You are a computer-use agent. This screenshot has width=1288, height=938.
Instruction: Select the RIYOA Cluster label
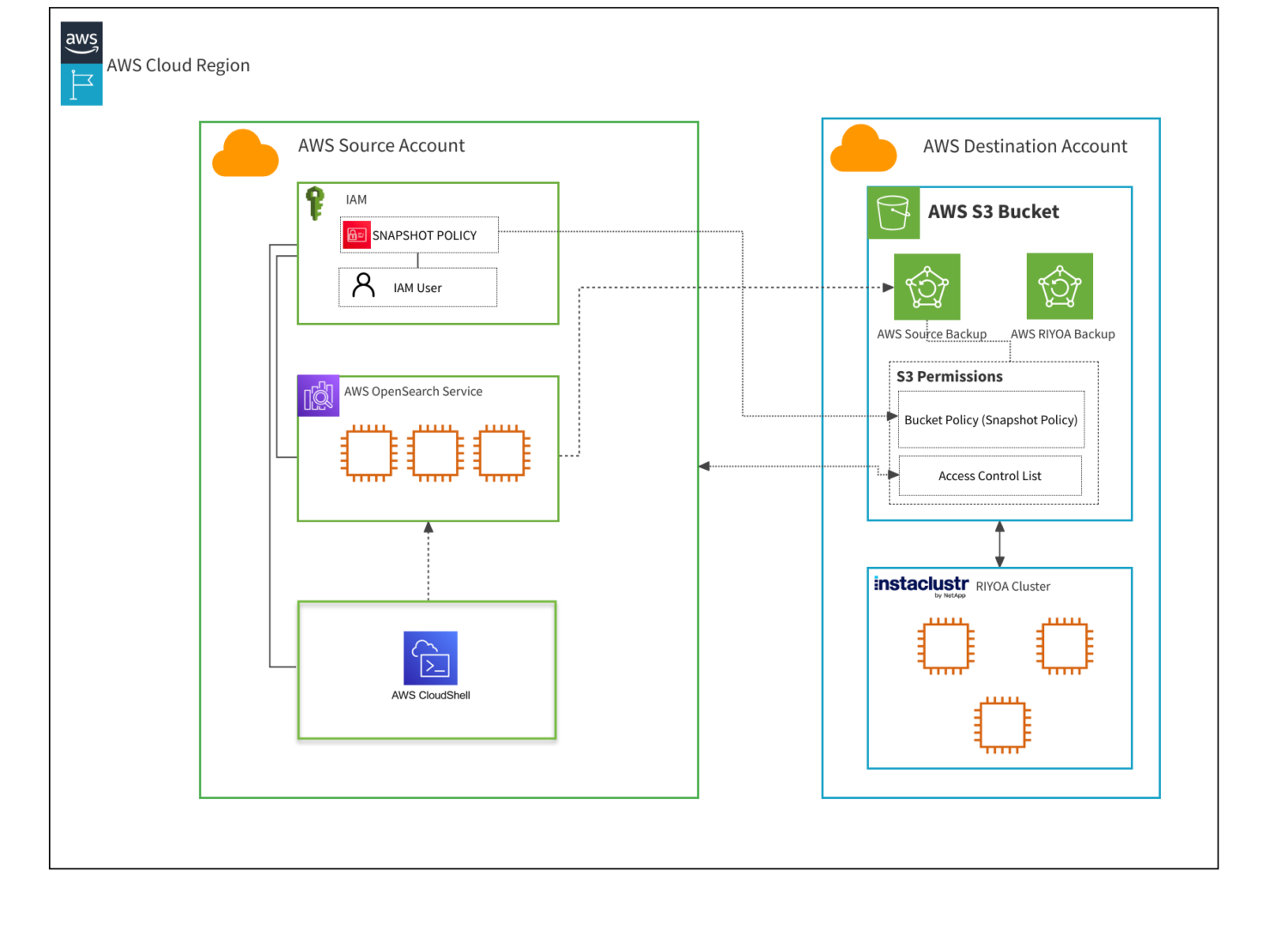1012,586
